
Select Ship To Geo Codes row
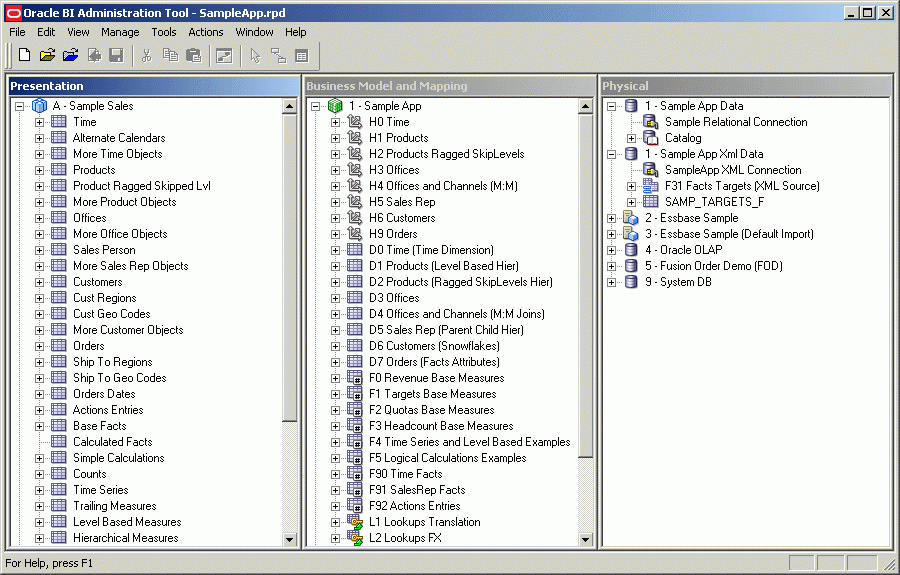(119, 378)
